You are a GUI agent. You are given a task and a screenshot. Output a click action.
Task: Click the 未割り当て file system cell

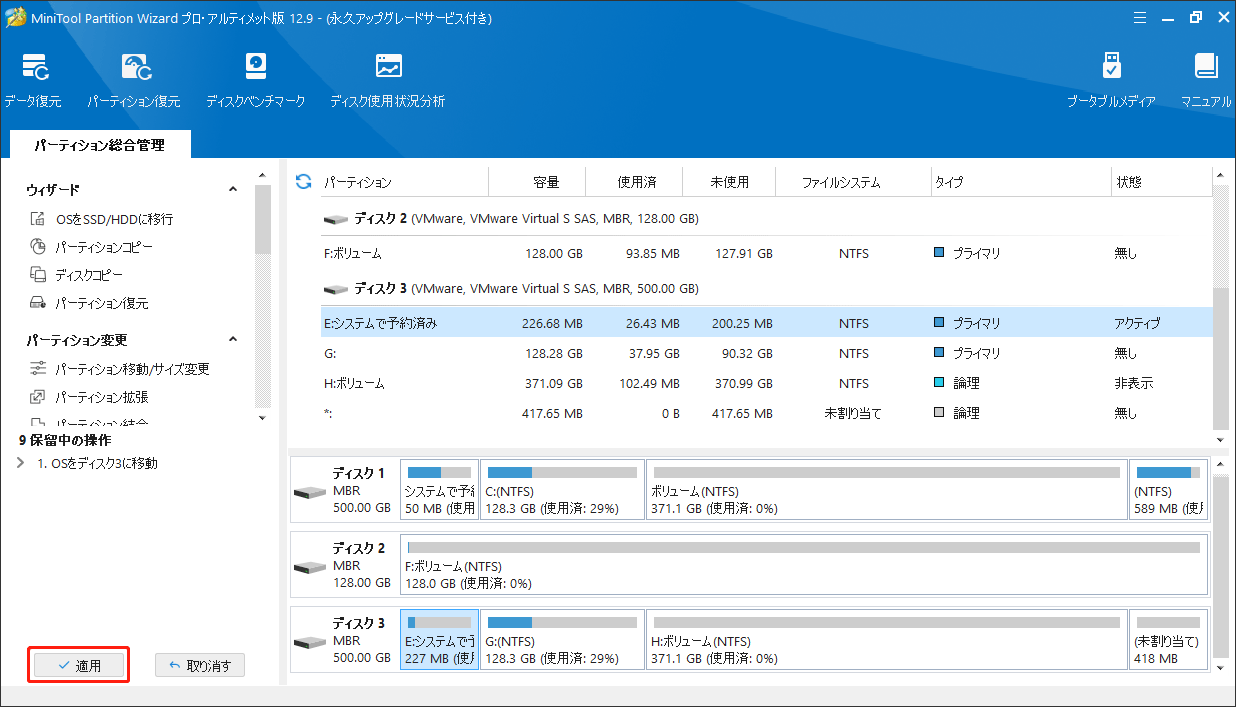(x=853, y=413)
